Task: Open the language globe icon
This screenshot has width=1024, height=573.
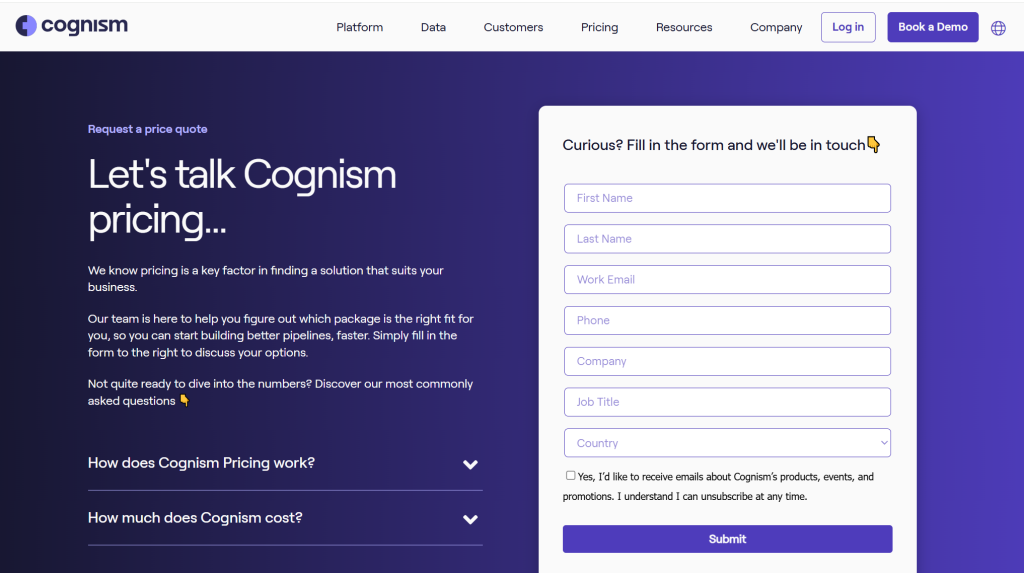Action: [x=998, y=28]
